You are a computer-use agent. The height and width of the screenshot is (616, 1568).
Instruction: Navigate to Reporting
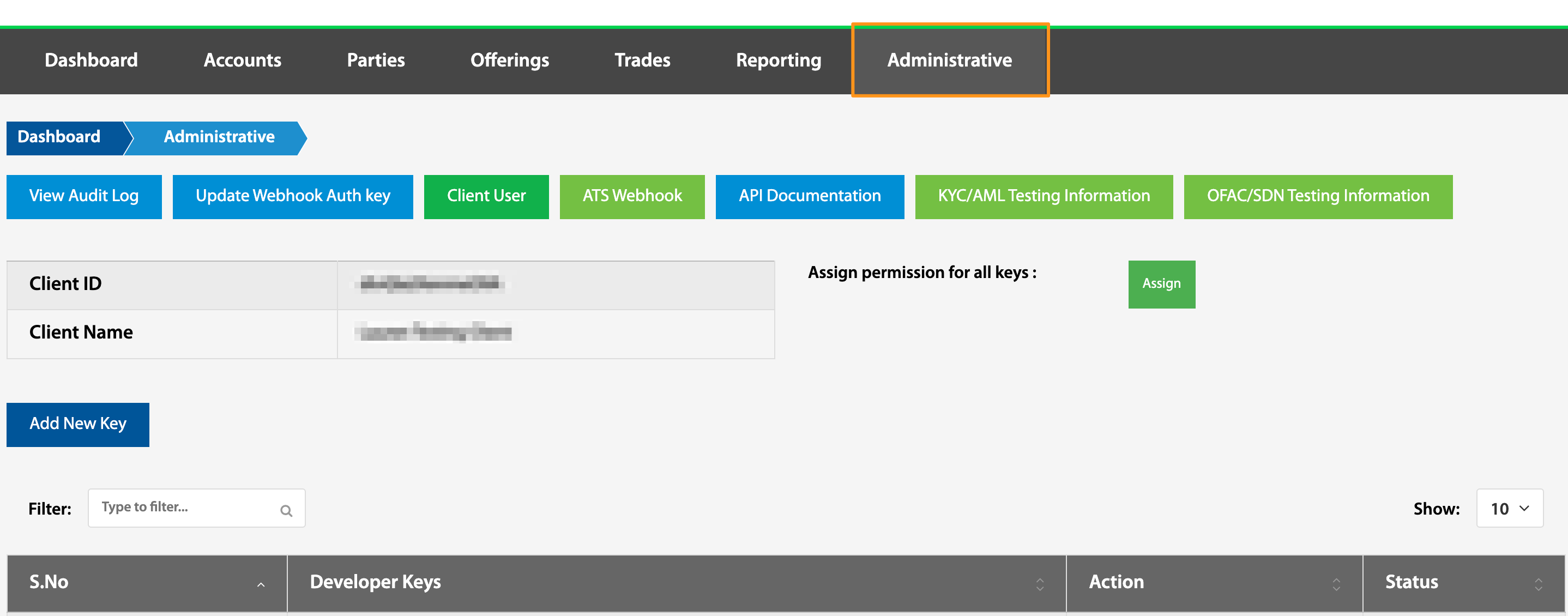coord(778,59)
